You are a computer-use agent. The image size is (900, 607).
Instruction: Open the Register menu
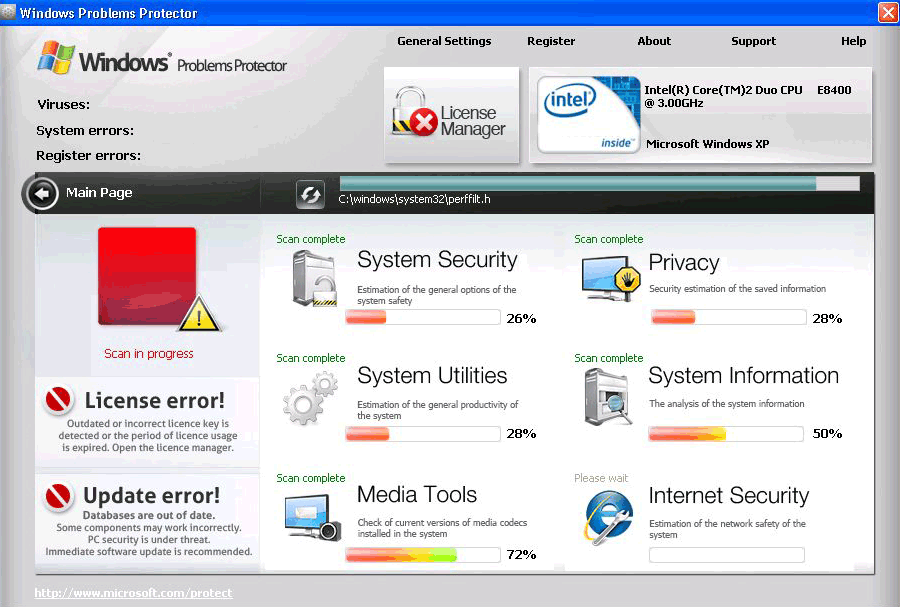pyautogui.click(x=551, y=41)
